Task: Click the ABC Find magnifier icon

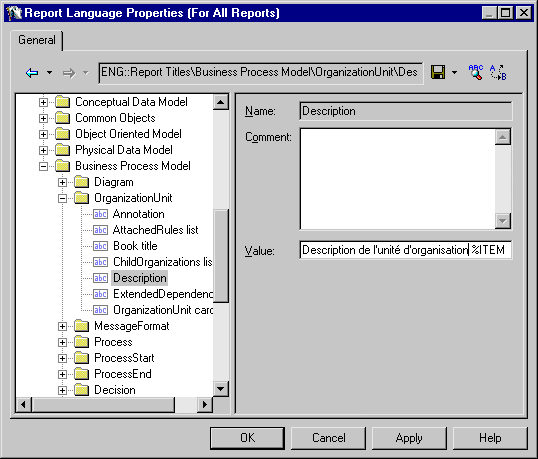Action: point(476,72)
